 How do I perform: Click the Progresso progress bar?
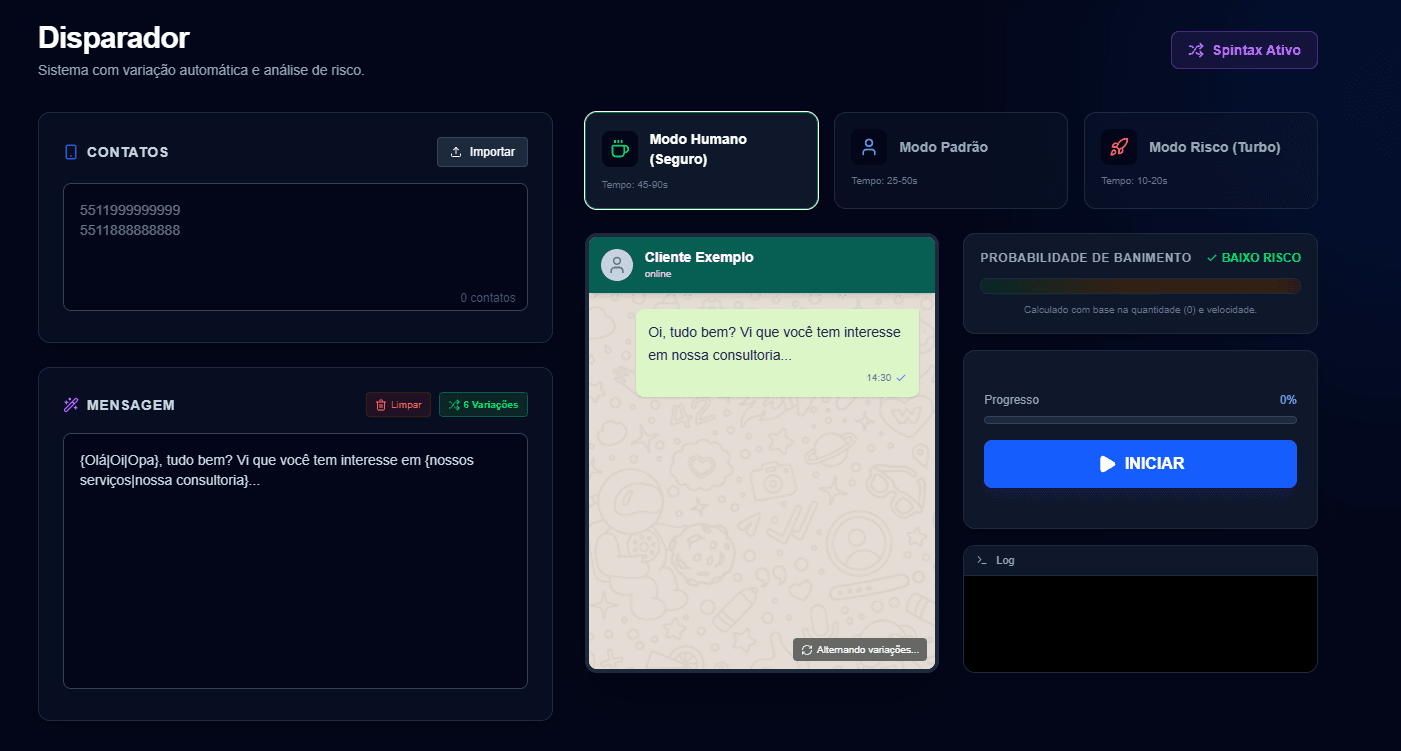tap(1140, 420)
